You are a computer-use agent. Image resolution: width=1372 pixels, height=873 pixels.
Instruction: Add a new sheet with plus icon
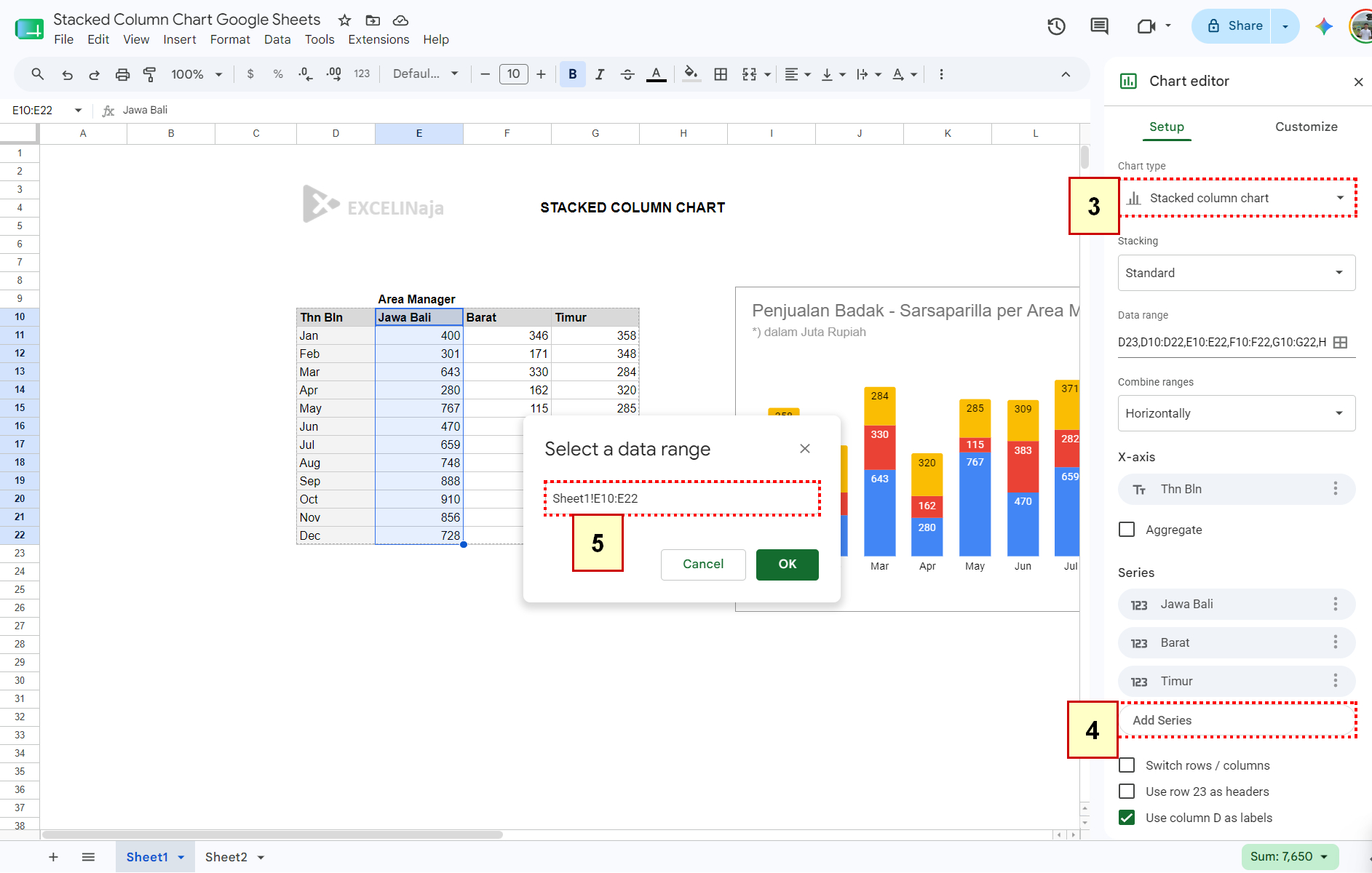53,857
